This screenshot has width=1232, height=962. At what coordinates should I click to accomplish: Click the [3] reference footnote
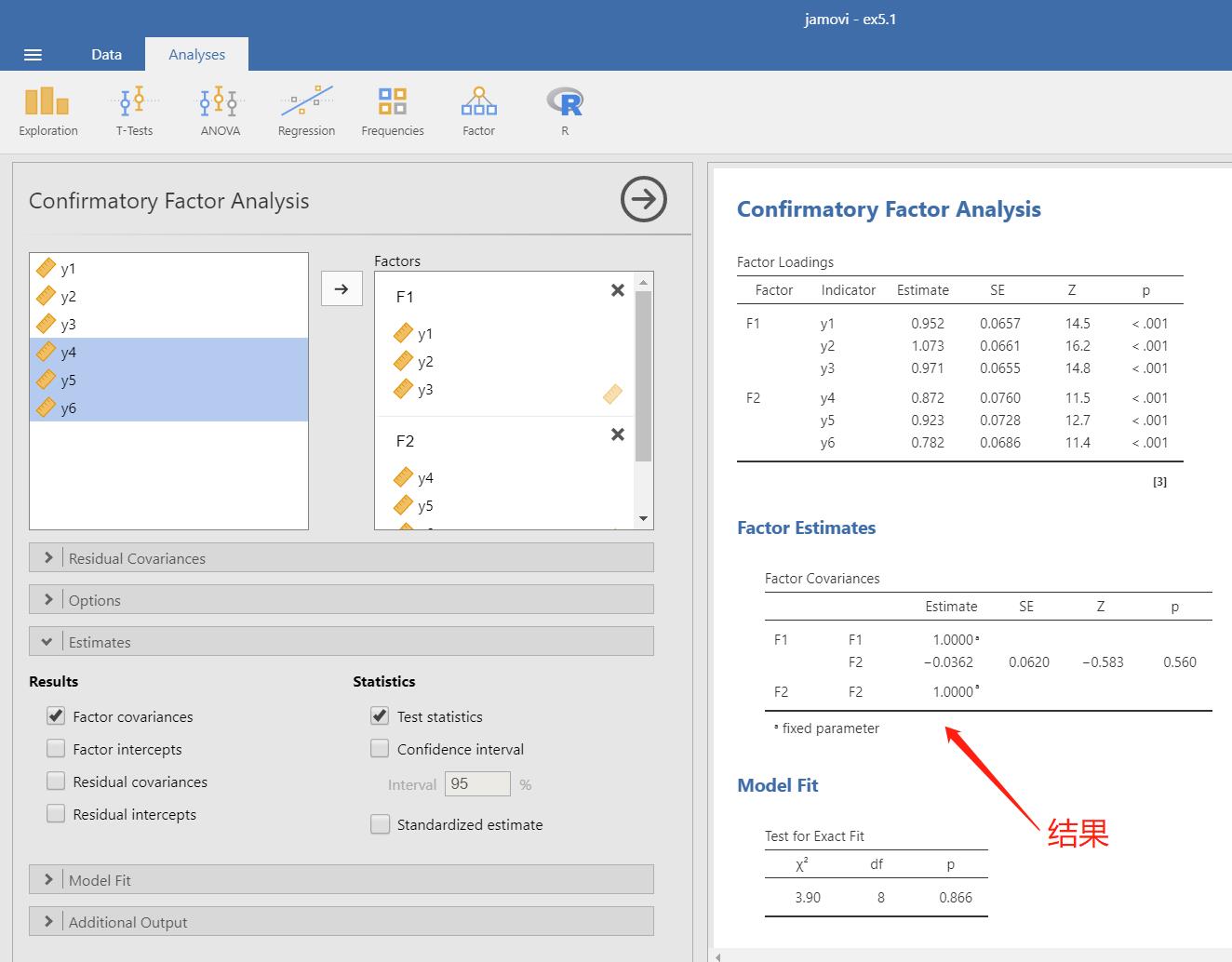1159,482
